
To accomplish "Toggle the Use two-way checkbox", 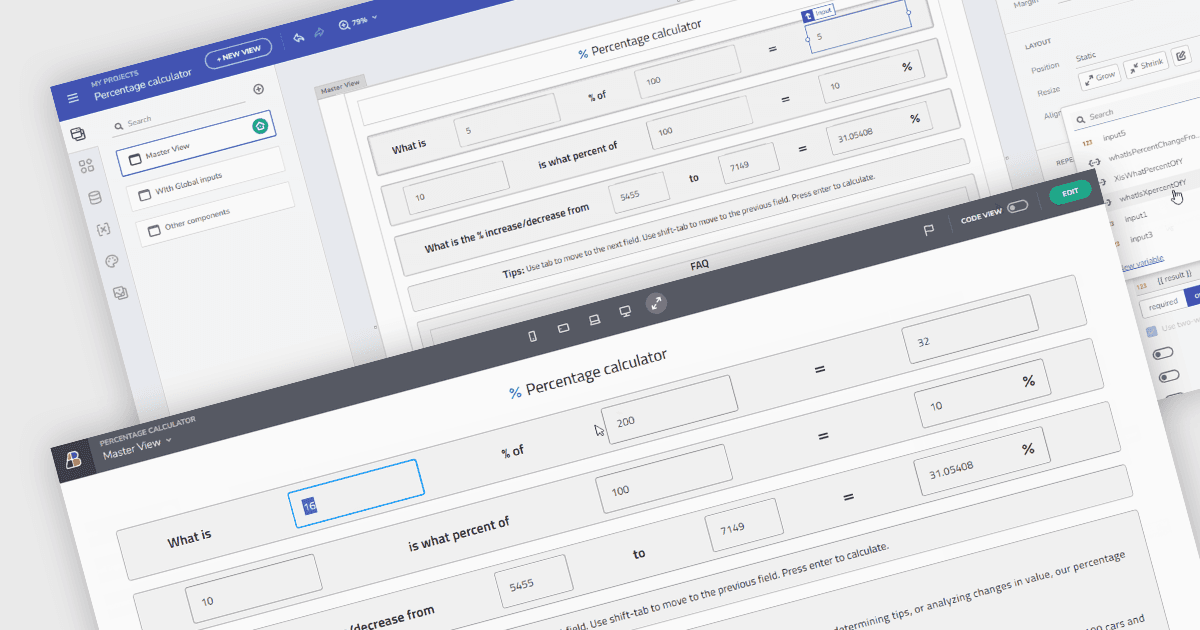I will (x=1151, y=331).
